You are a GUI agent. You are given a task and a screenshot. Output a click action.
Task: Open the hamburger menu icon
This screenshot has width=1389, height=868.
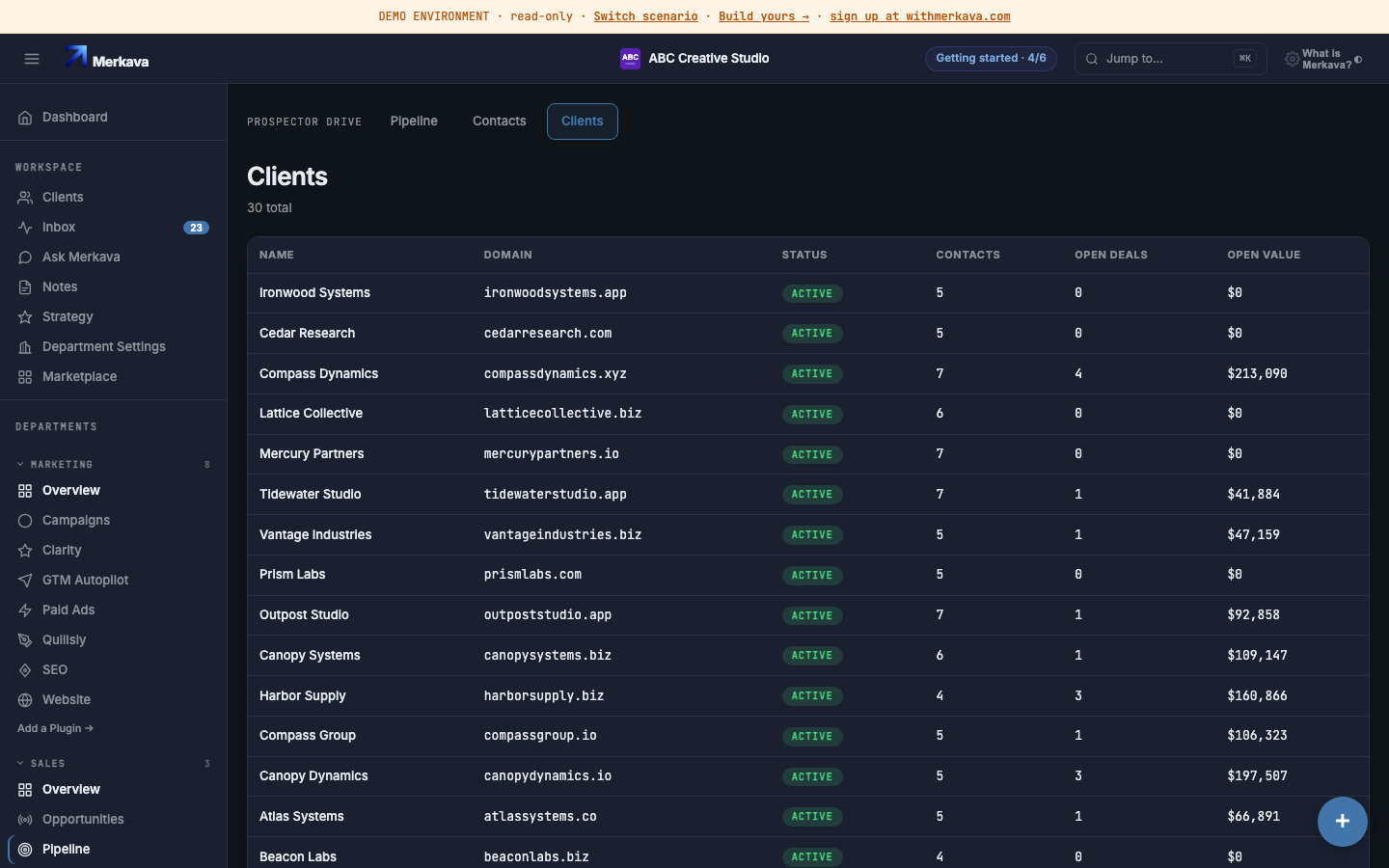click(x=32, y=59)
